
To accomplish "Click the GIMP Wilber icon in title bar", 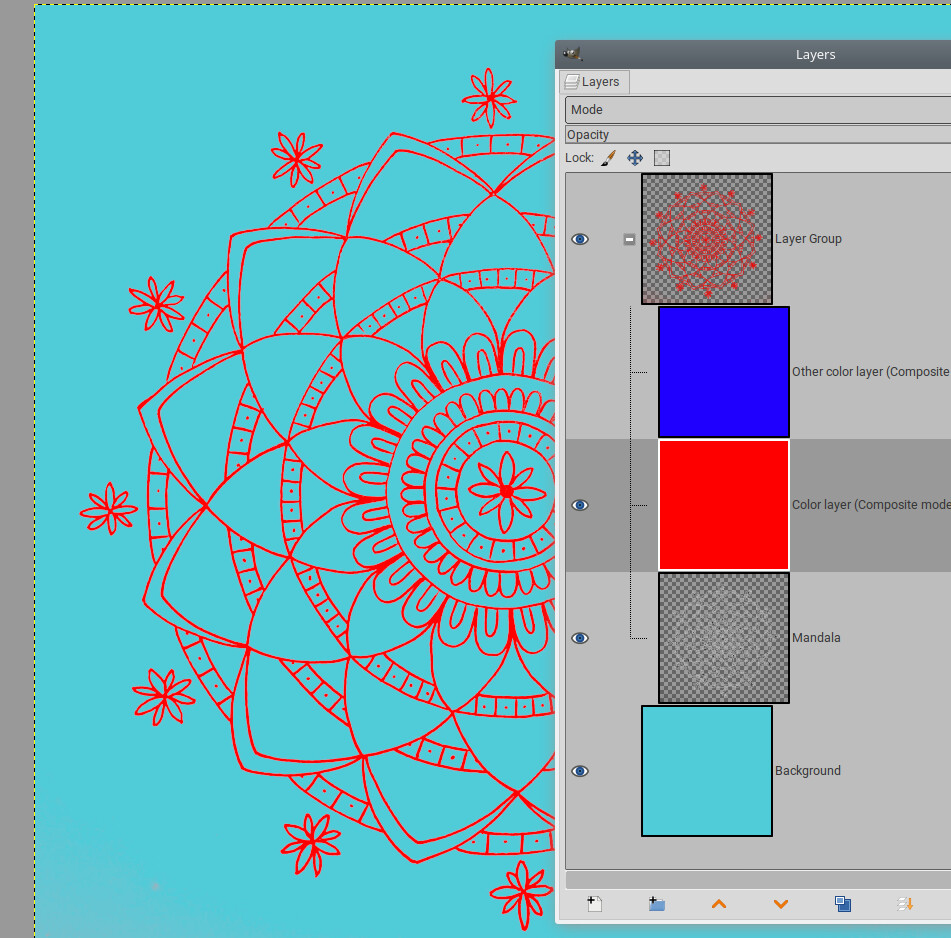I will click(x=572, y=55).
